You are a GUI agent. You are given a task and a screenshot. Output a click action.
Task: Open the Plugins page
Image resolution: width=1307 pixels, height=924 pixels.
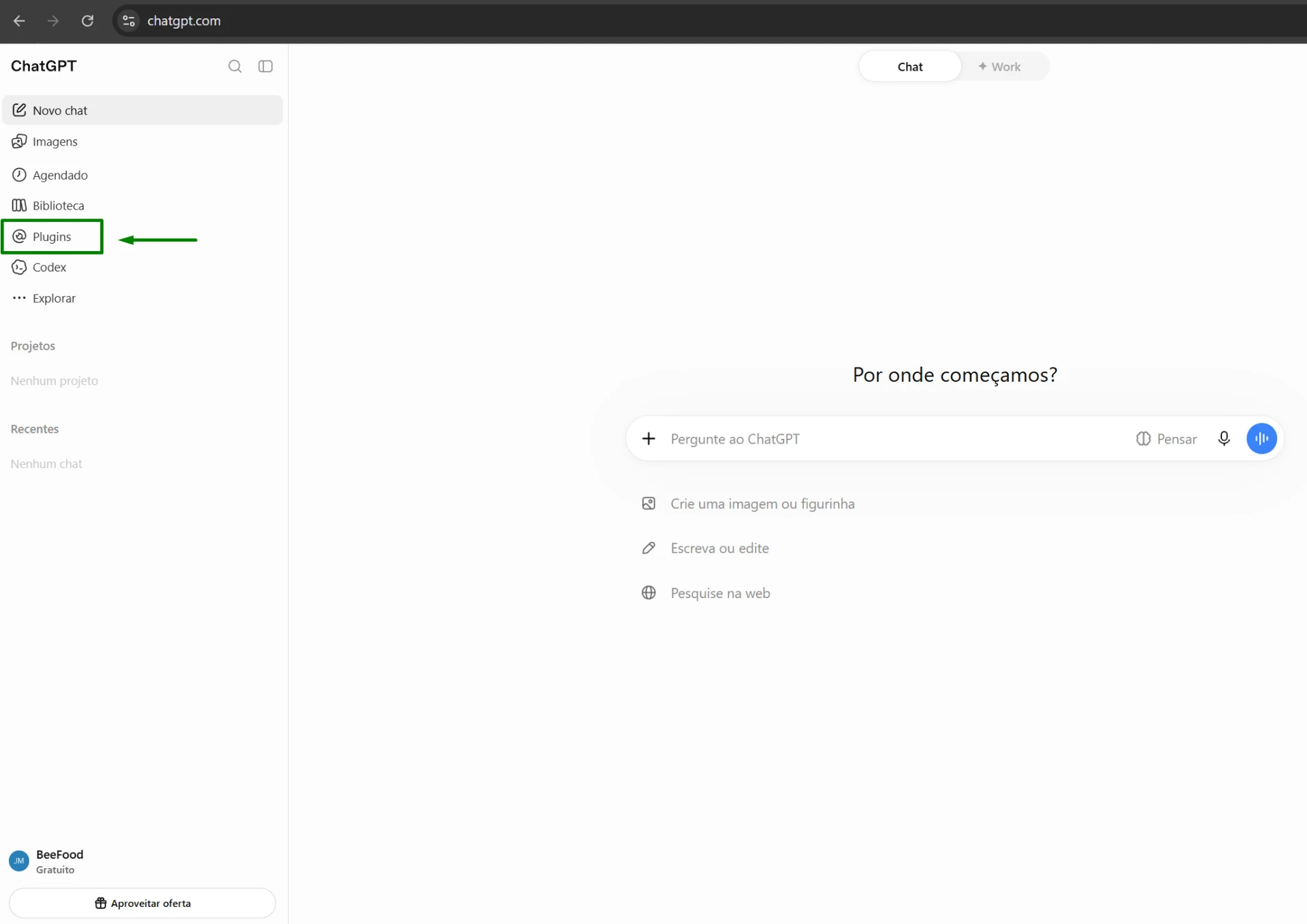point(52,237)
